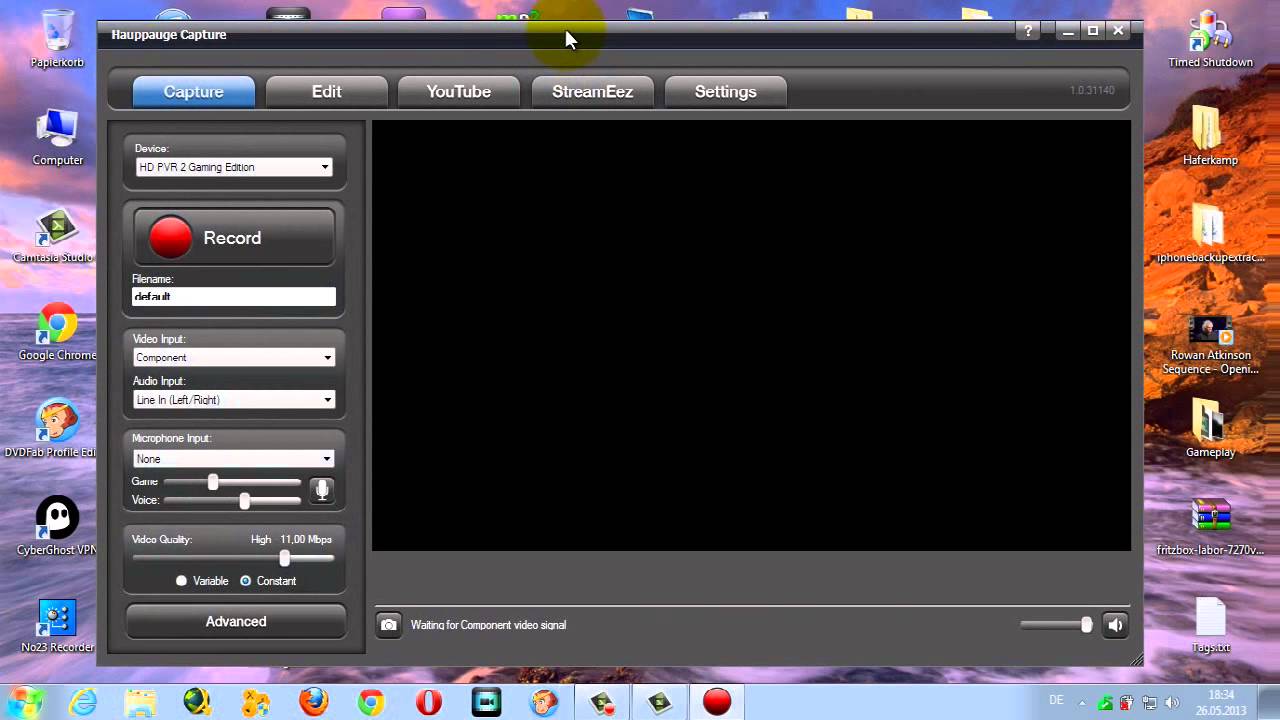Open the Settings tab
The image size is (1280, 720).
(725, 91)
